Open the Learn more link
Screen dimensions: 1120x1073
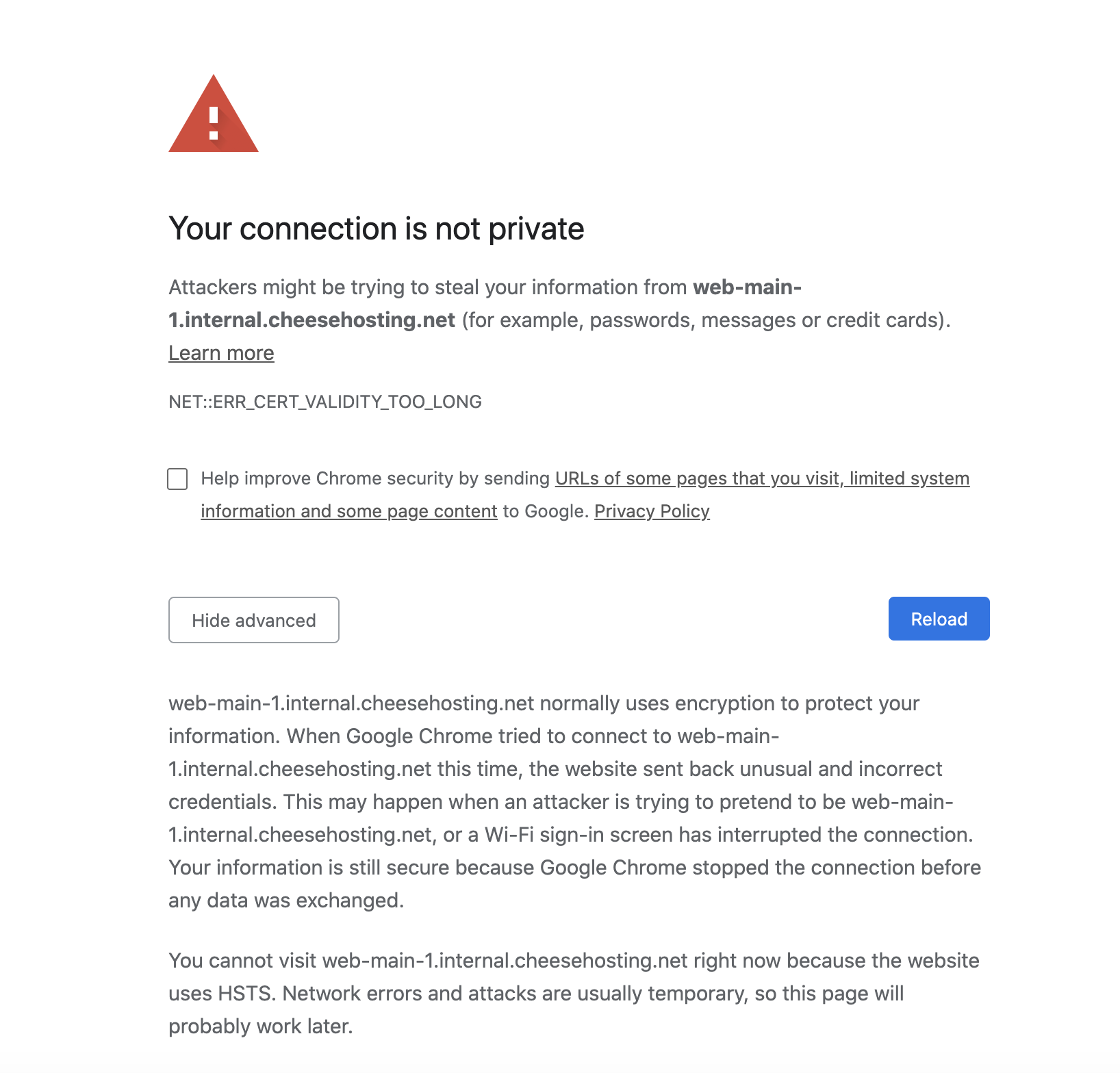(221, 353)
